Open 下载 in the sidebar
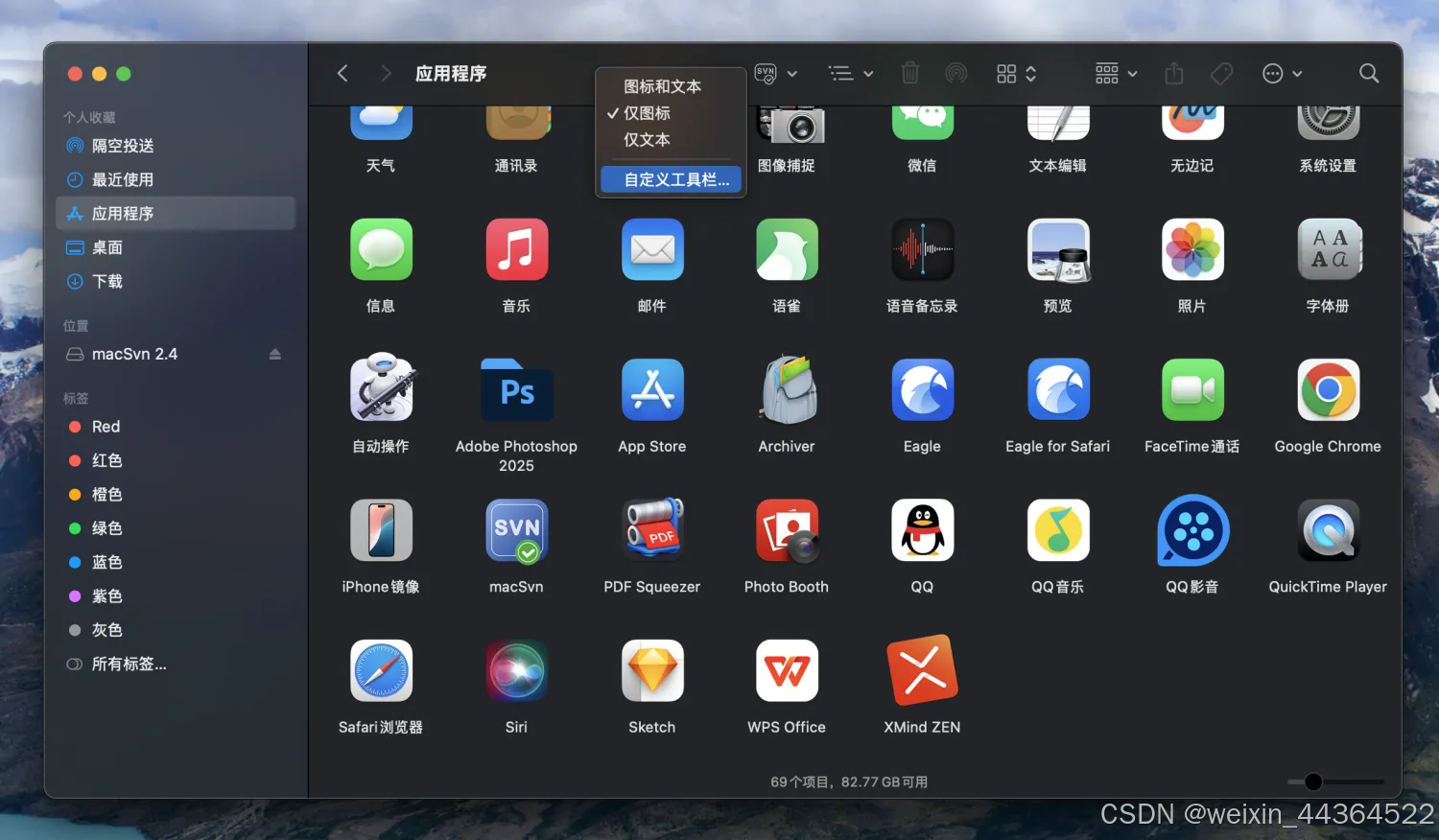 (x=176, y=281)
